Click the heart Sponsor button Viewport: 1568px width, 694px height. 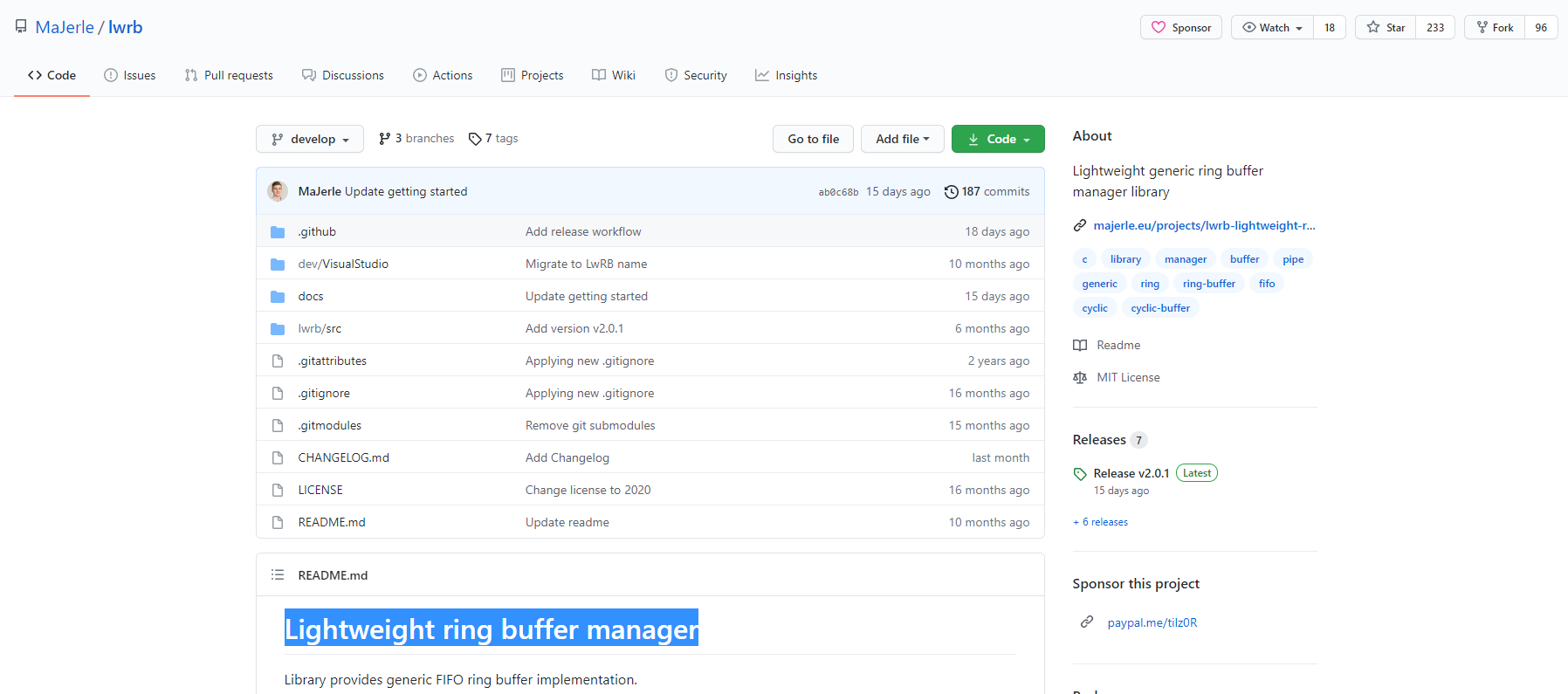(x=1180, y=27)
